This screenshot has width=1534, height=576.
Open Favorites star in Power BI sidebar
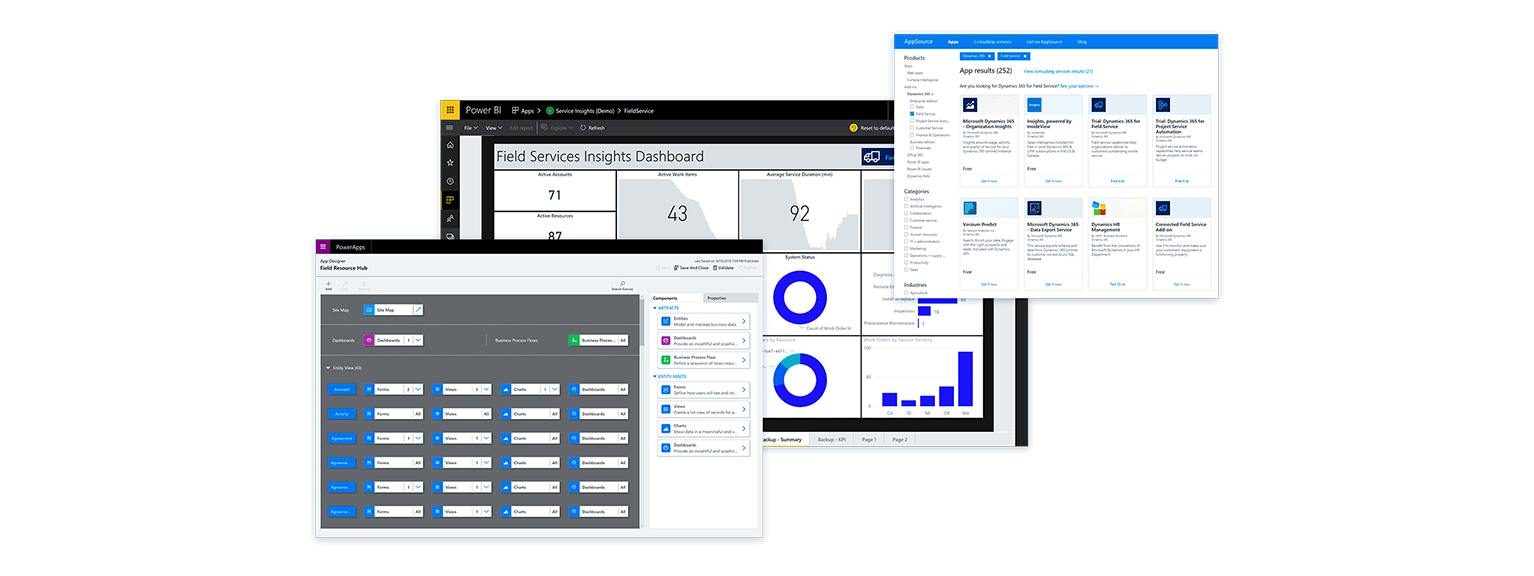pos(450,162)
